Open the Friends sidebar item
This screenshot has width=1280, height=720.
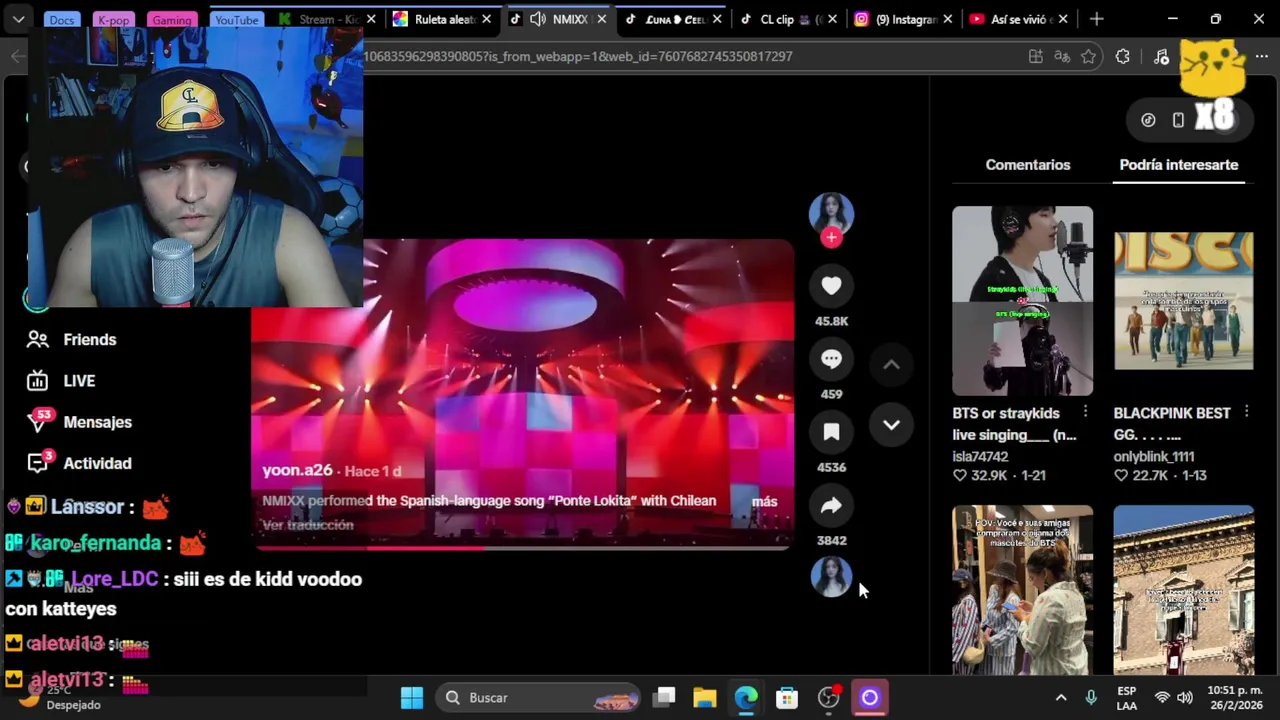coord(72,340)
